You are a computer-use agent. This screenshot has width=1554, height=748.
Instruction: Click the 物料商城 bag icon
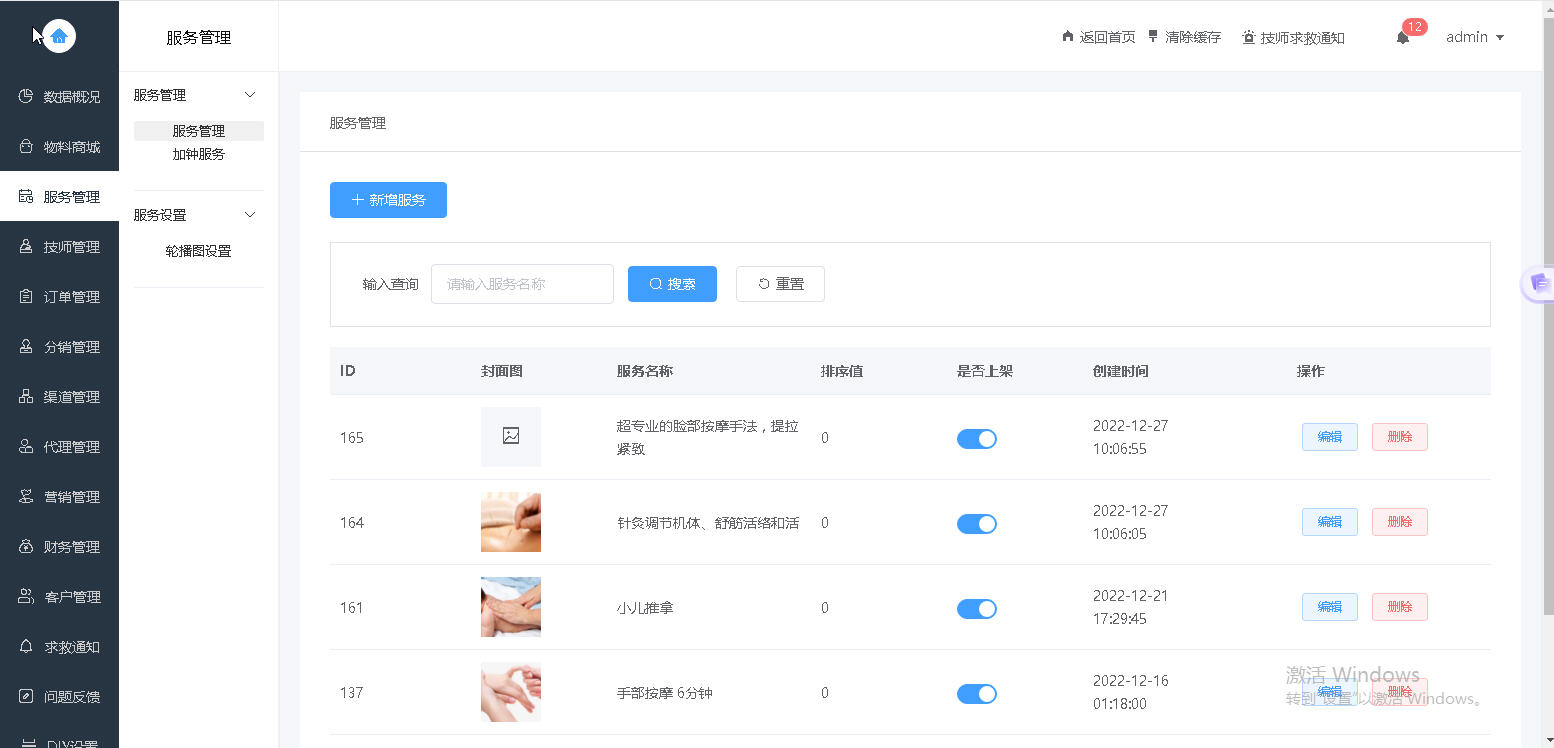[27, 147]
